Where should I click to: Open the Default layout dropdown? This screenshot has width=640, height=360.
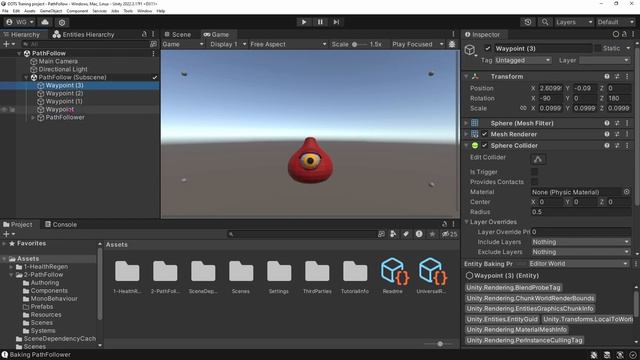coord(615,22)
